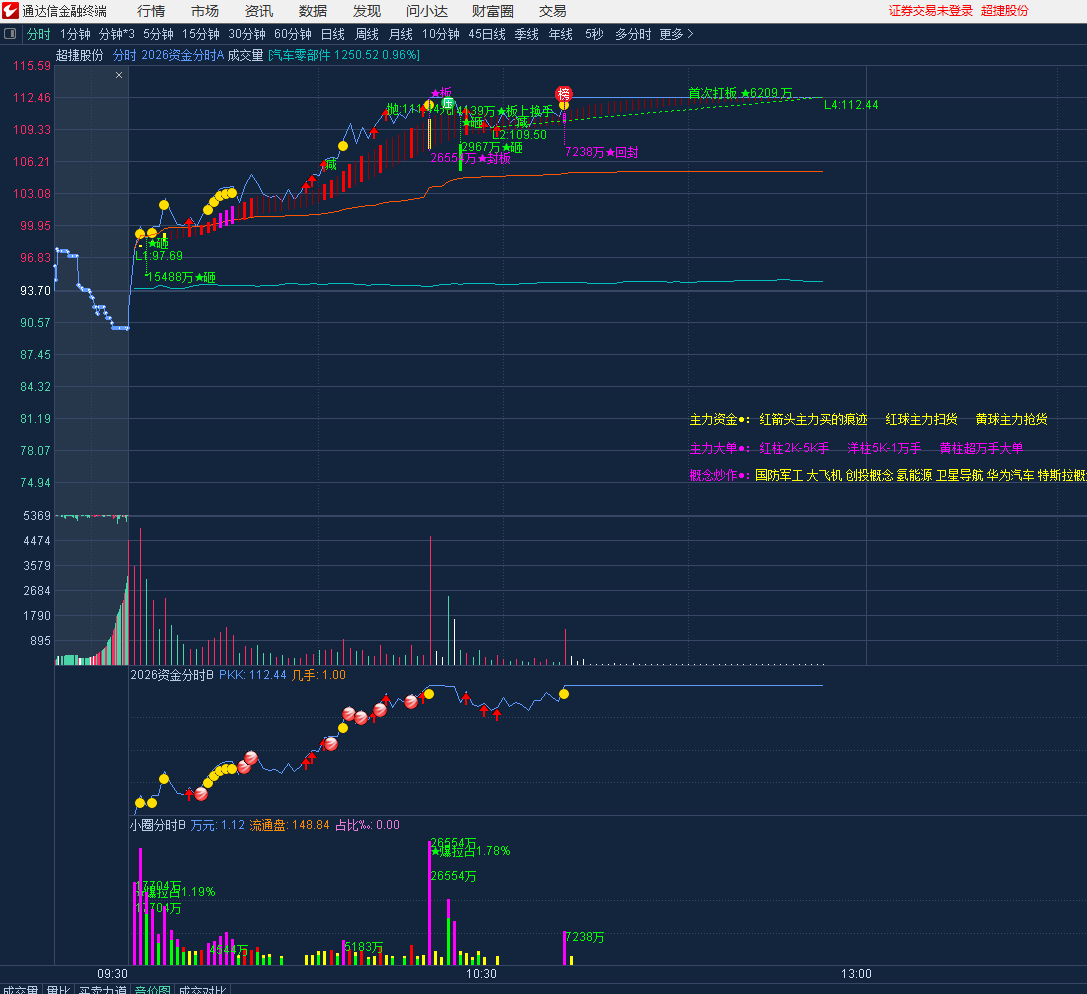Click the 首次打板 annotation on the chart
This screenshot has height=994, width=1087.
(712, 93)
